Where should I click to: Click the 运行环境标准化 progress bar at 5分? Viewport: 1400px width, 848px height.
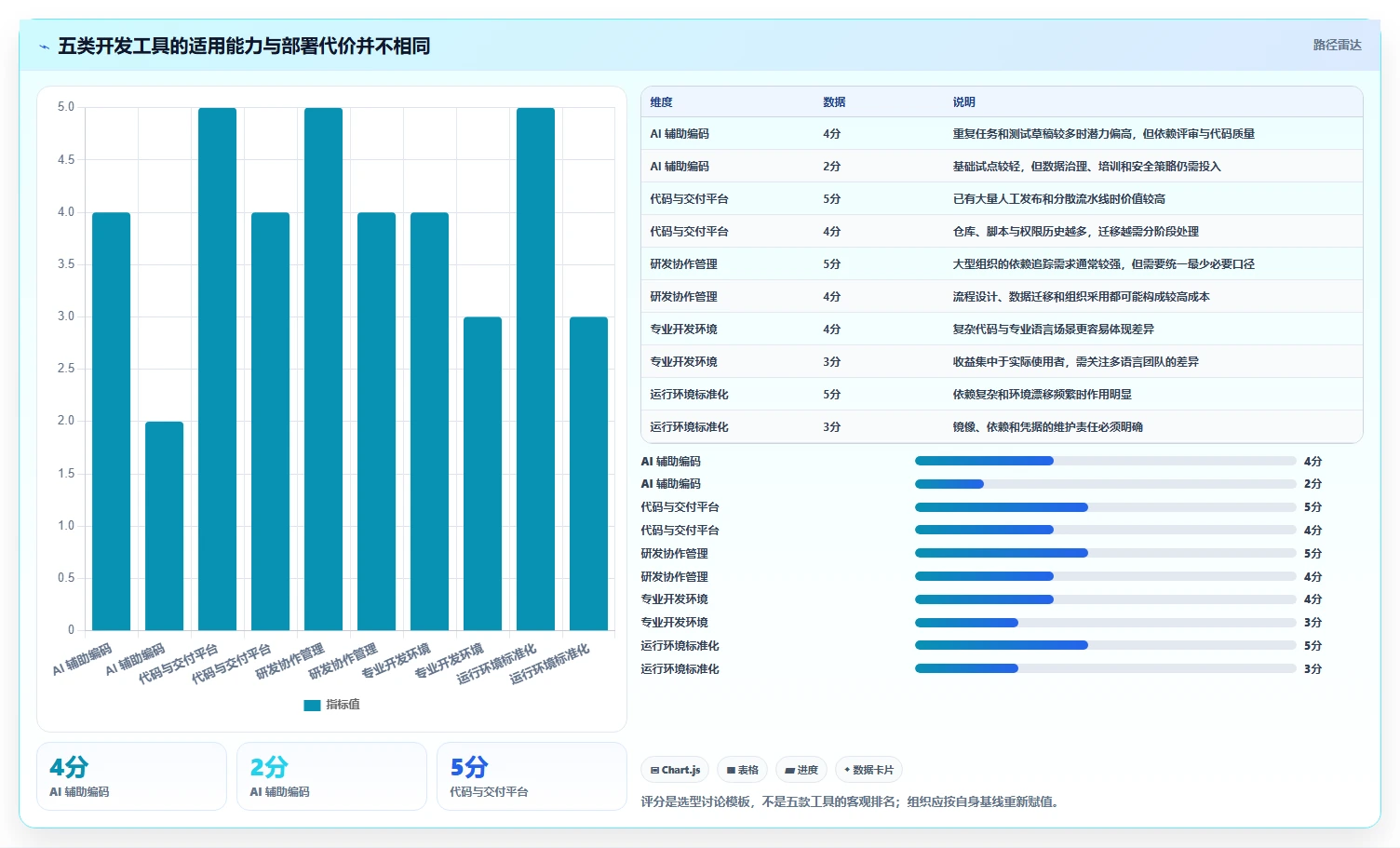[x=1105, y=645]
